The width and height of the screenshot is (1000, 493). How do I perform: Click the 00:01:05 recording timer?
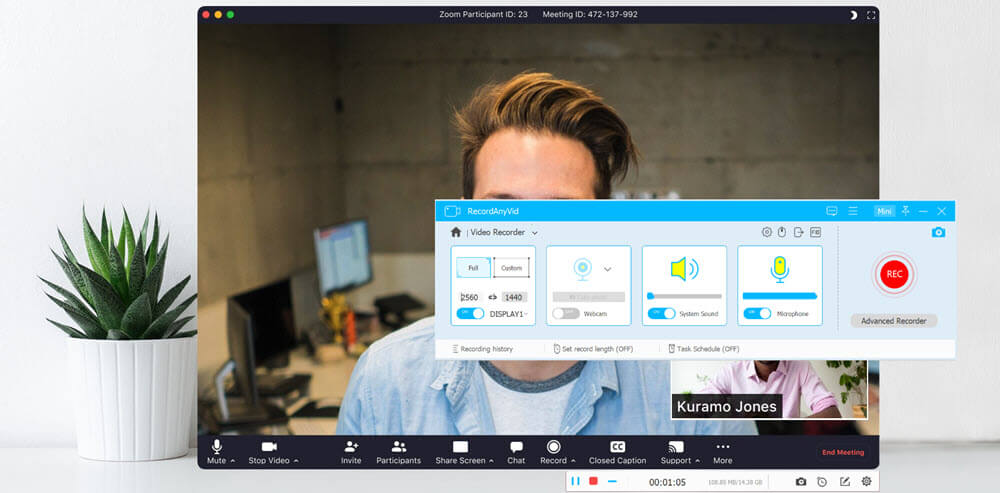[x=667, y=482]
